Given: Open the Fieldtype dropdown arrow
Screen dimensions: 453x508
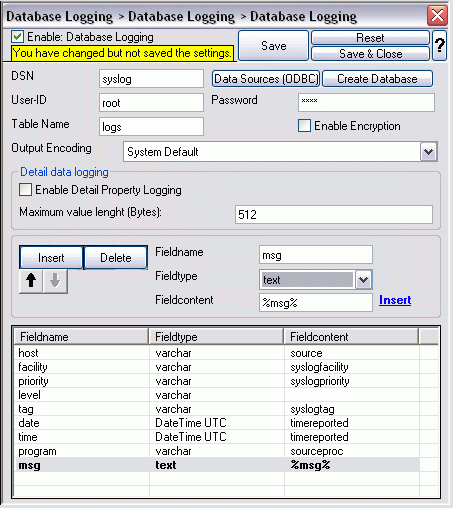Looking at the screenshot, I should [363, 280].
